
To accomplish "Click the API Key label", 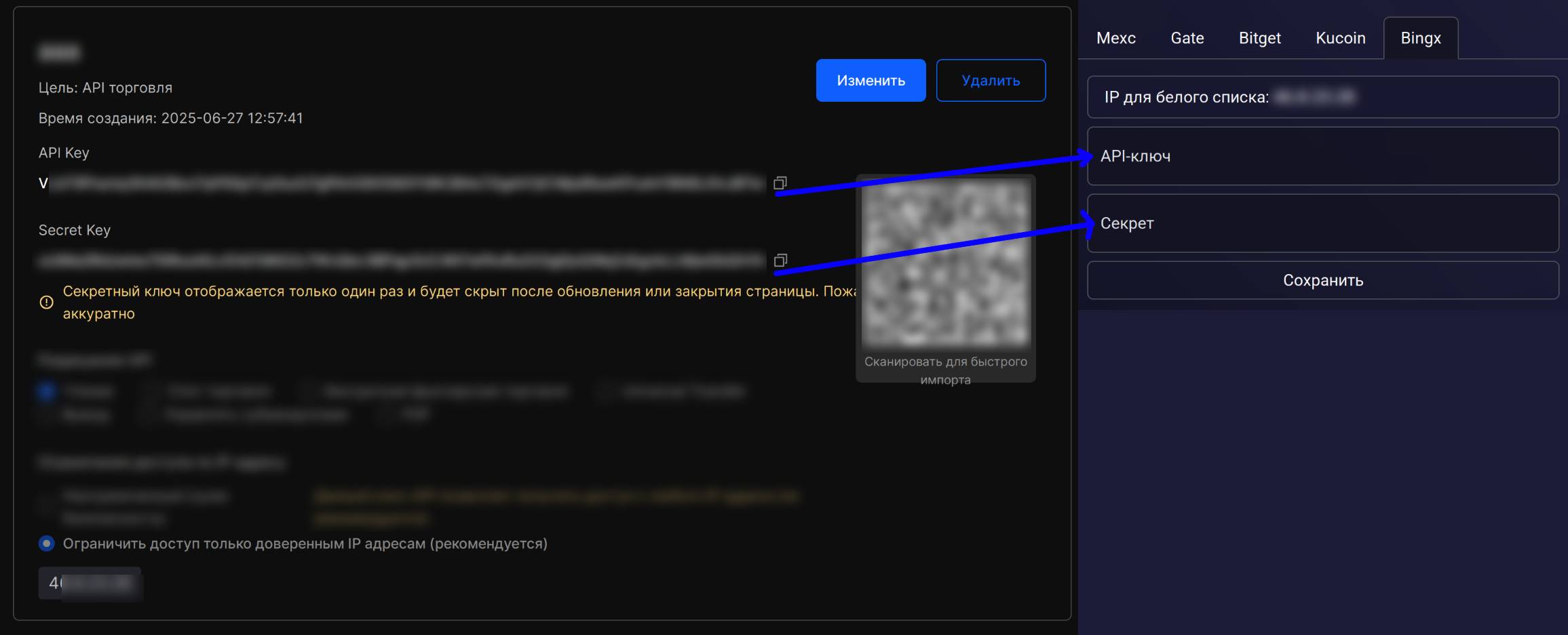I will click(64, 153).
